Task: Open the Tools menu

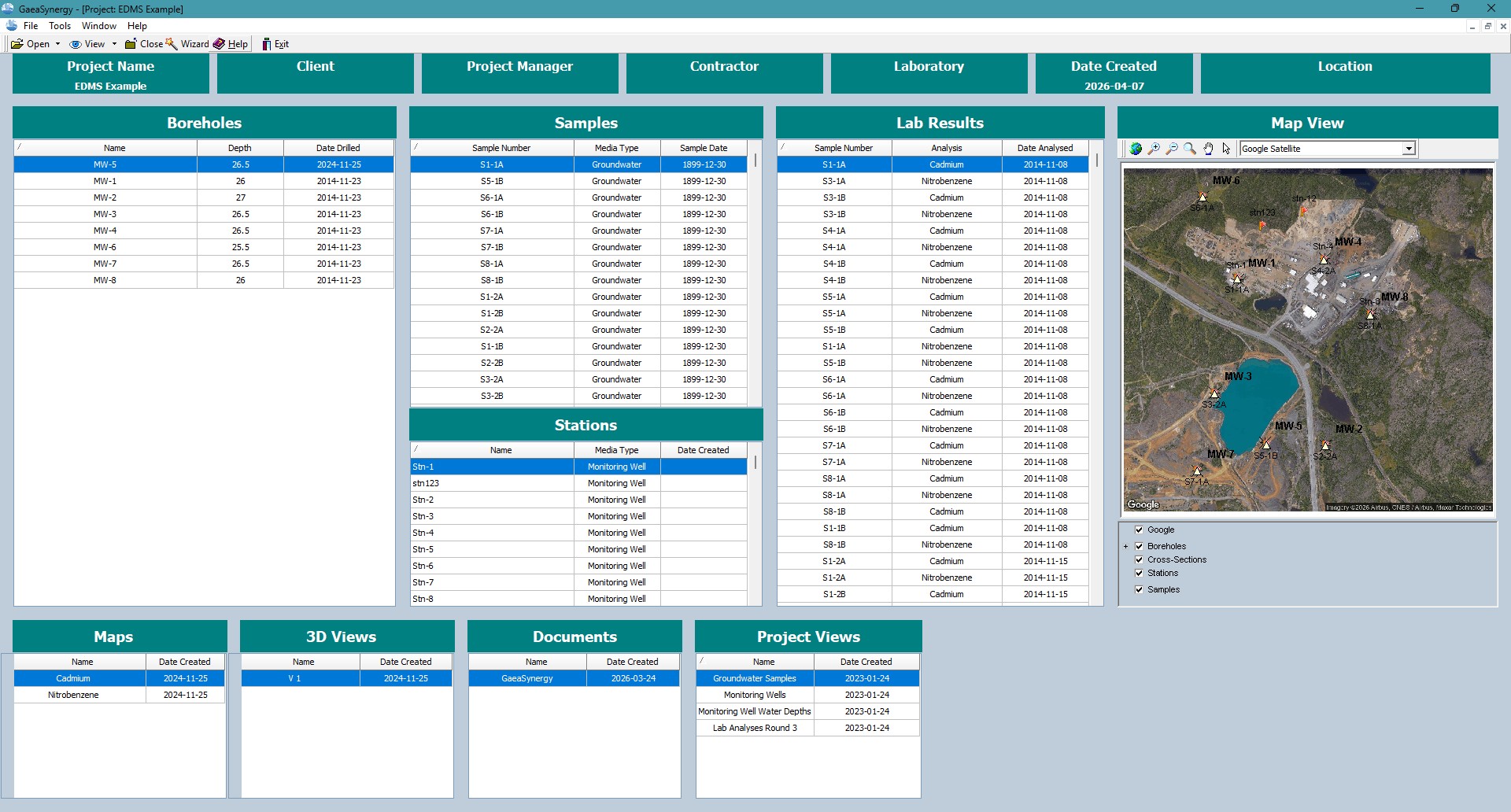Action: point(60,26)
